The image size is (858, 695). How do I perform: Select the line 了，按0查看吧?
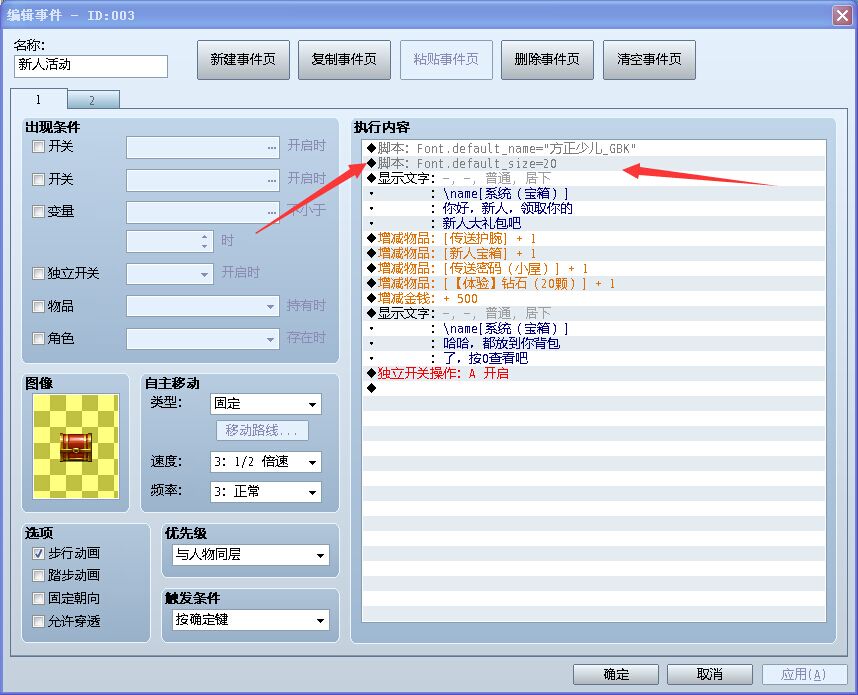pyautogui.click(x=594, y=358)
